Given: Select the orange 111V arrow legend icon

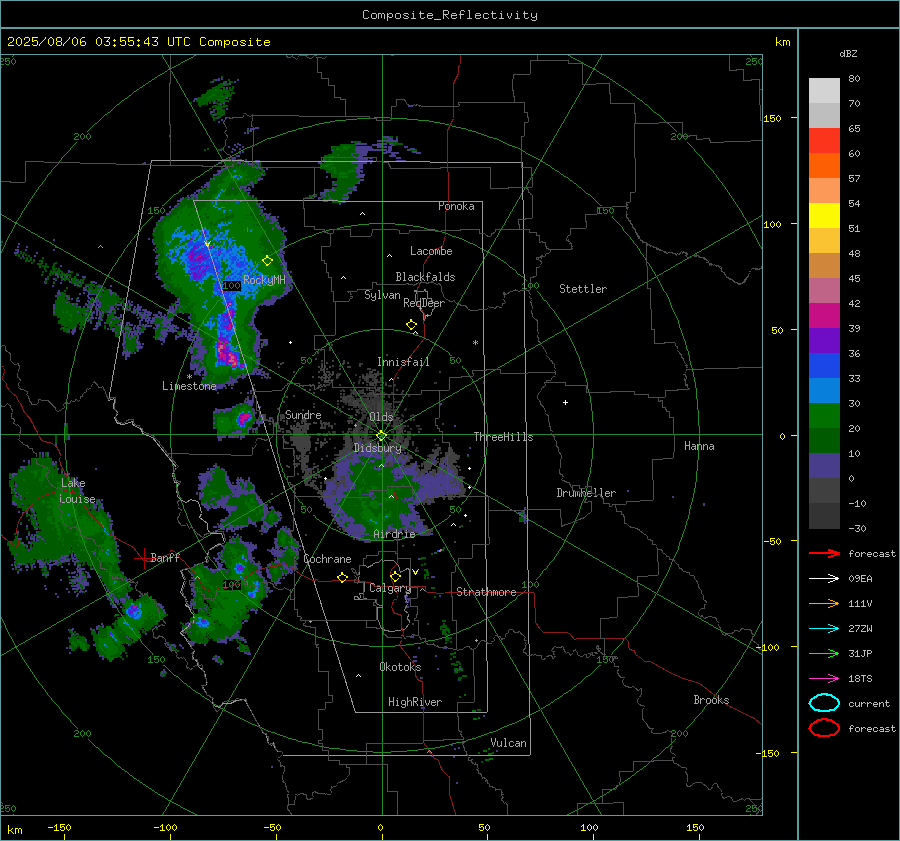Looking at the screenshot, I should (x=824, y=603).
